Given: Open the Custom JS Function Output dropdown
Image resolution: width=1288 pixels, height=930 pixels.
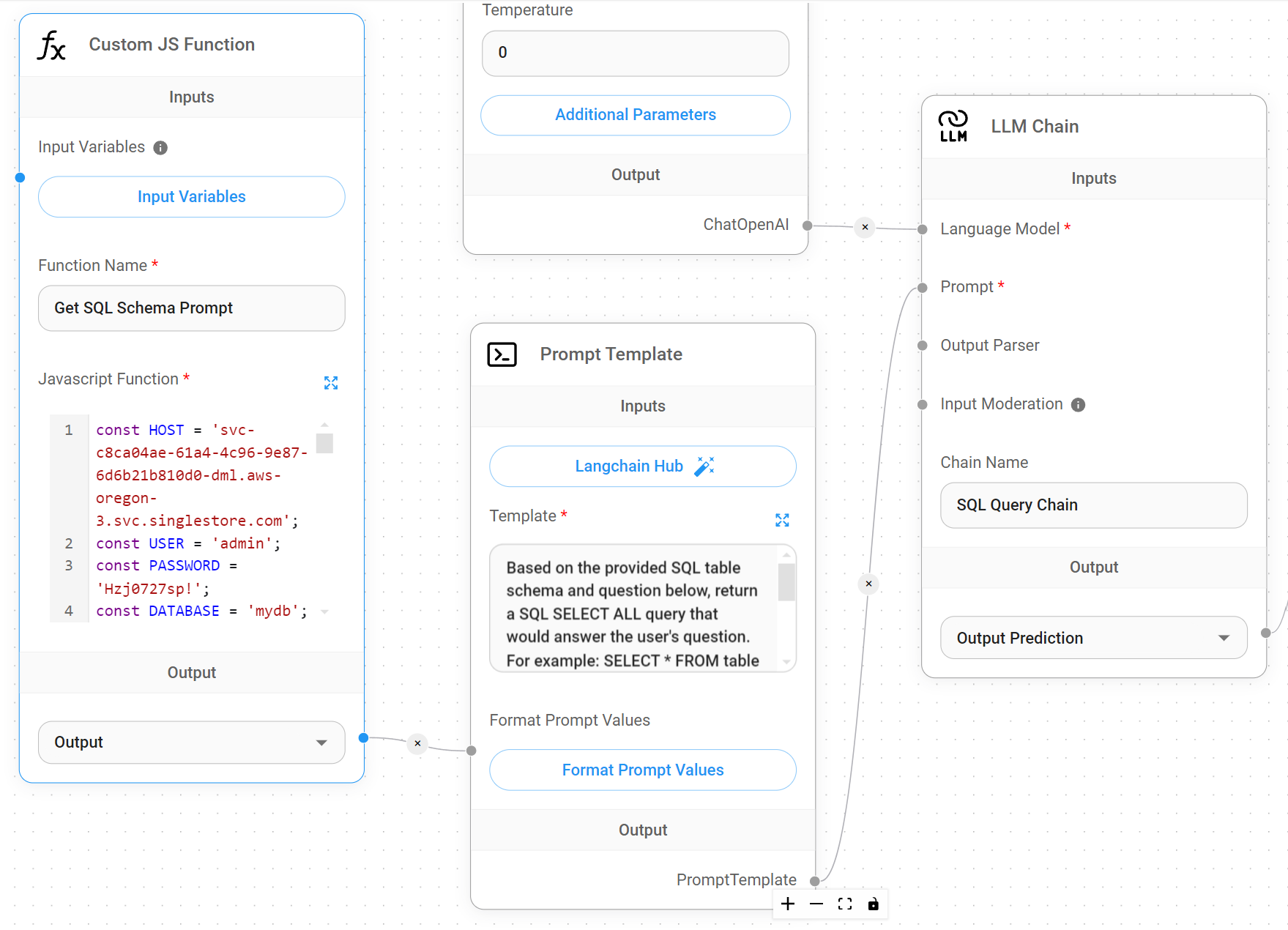Looking at the screenshot, I should pos(191,743).
